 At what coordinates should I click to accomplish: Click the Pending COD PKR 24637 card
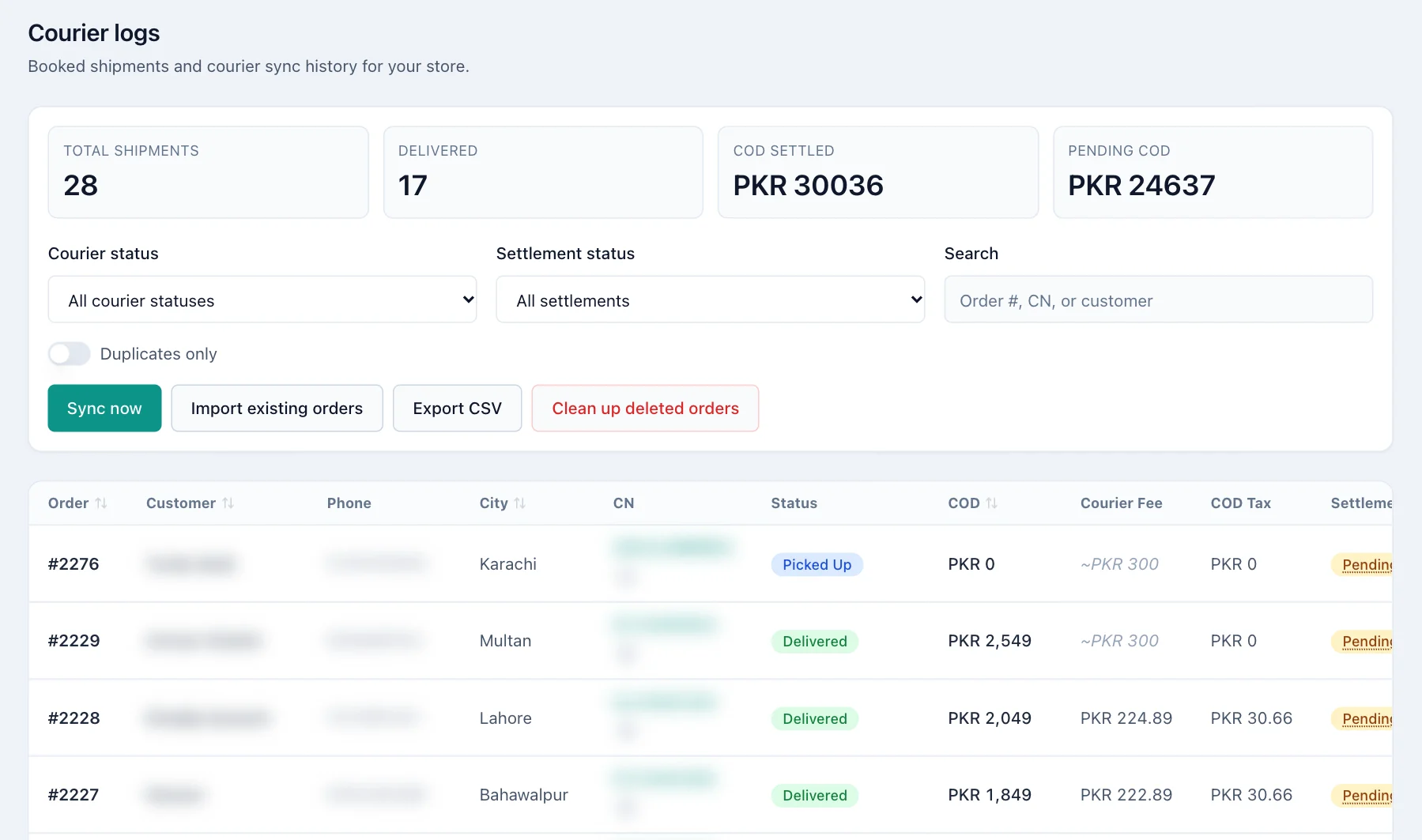pyautogui.click(x=1213, y=172)
